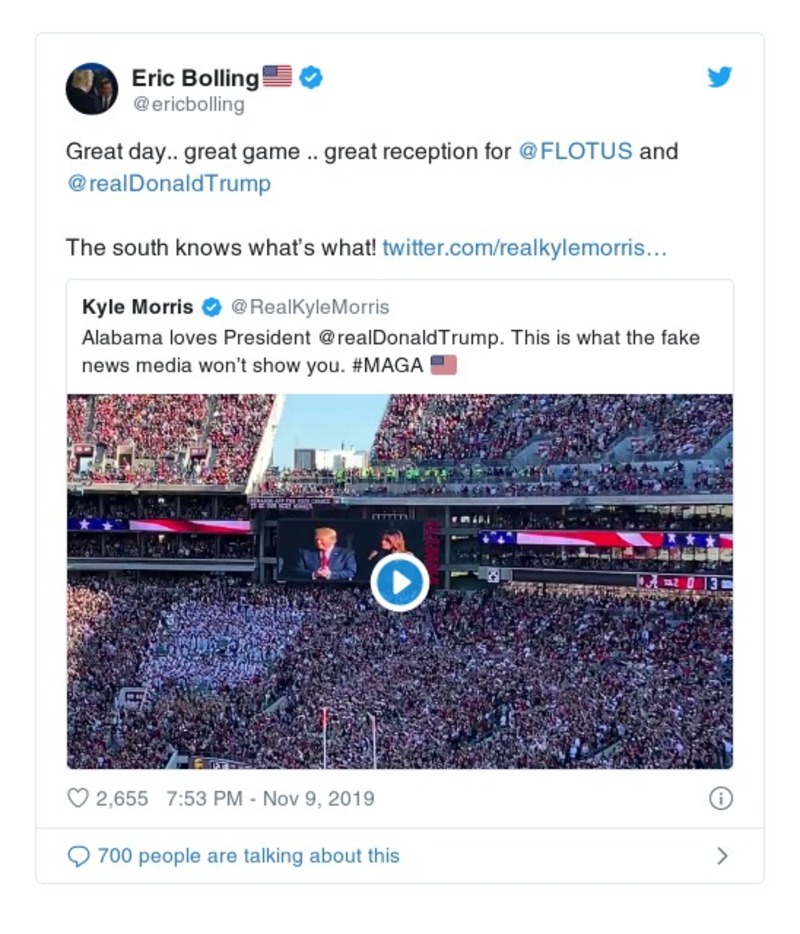Follow the twitter.com/realkylemorris link
Image resolution: width=800 pixels, height=934 pixels.
point(524,247)
